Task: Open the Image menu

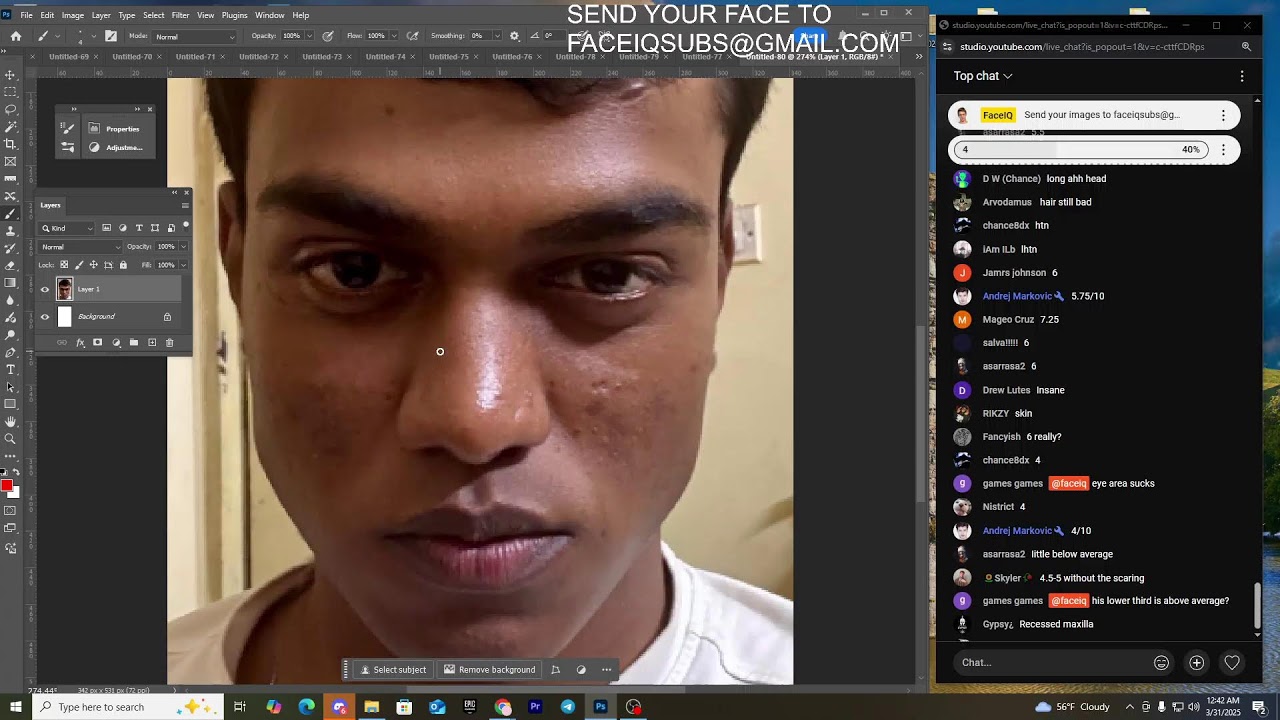Action: tap(73, 15)
